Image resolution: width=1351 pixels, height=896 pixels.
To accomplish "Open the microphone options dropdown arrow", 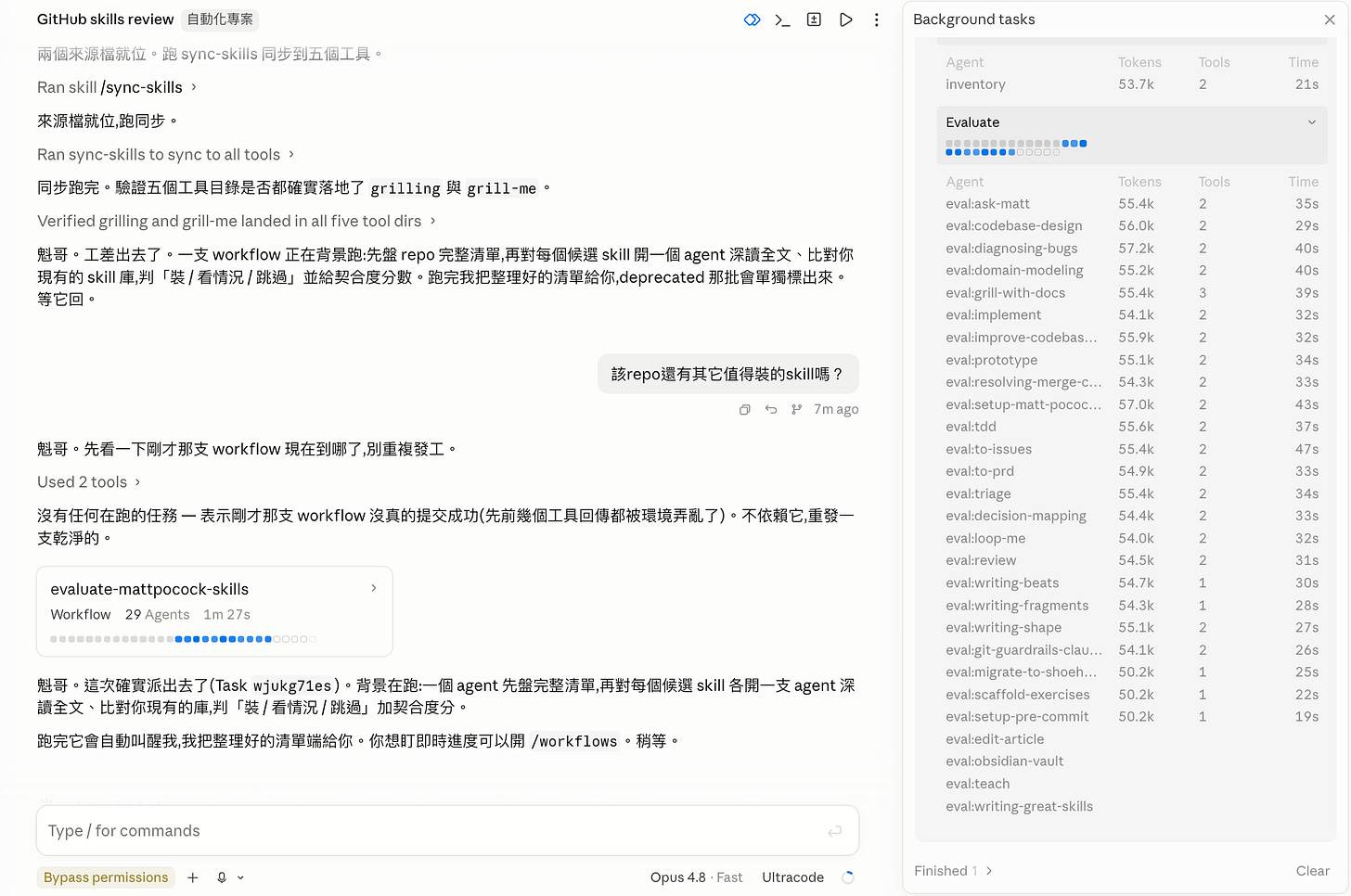I will [x=240, y=877].
